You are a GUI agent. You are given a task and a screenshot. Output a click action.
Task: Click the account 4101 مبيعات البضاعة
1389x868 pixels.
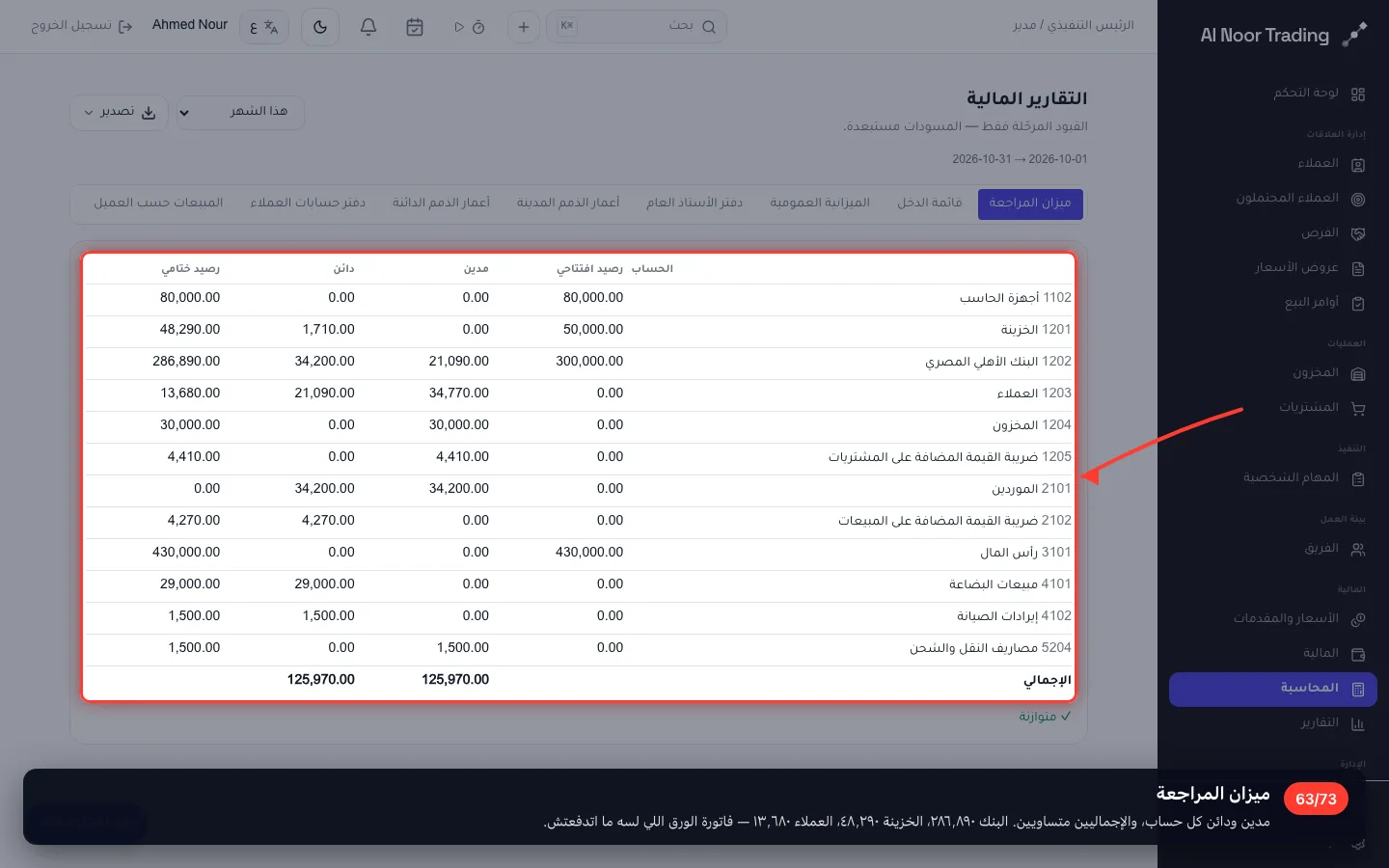click(1010, 584)
